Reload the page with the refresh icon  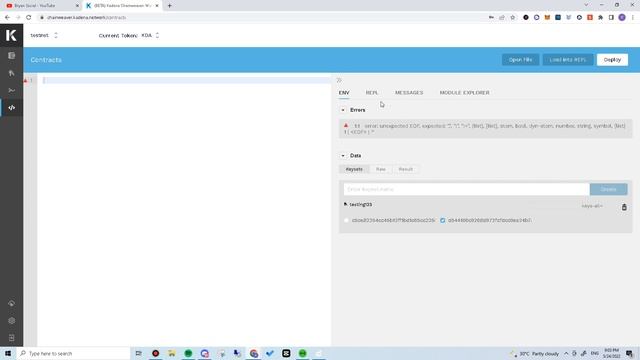click(29, 18)
